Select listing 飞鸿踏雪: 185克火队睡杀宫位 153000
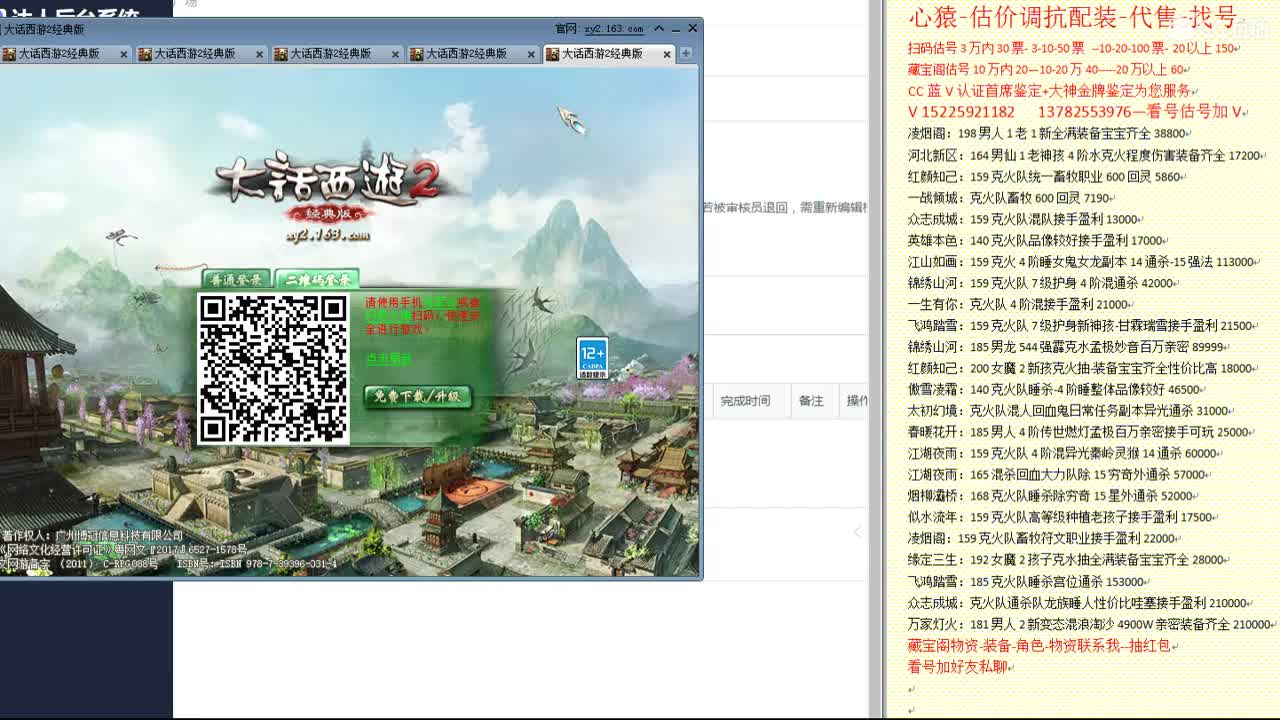 pyautogui.click(x=1028, y=582)
